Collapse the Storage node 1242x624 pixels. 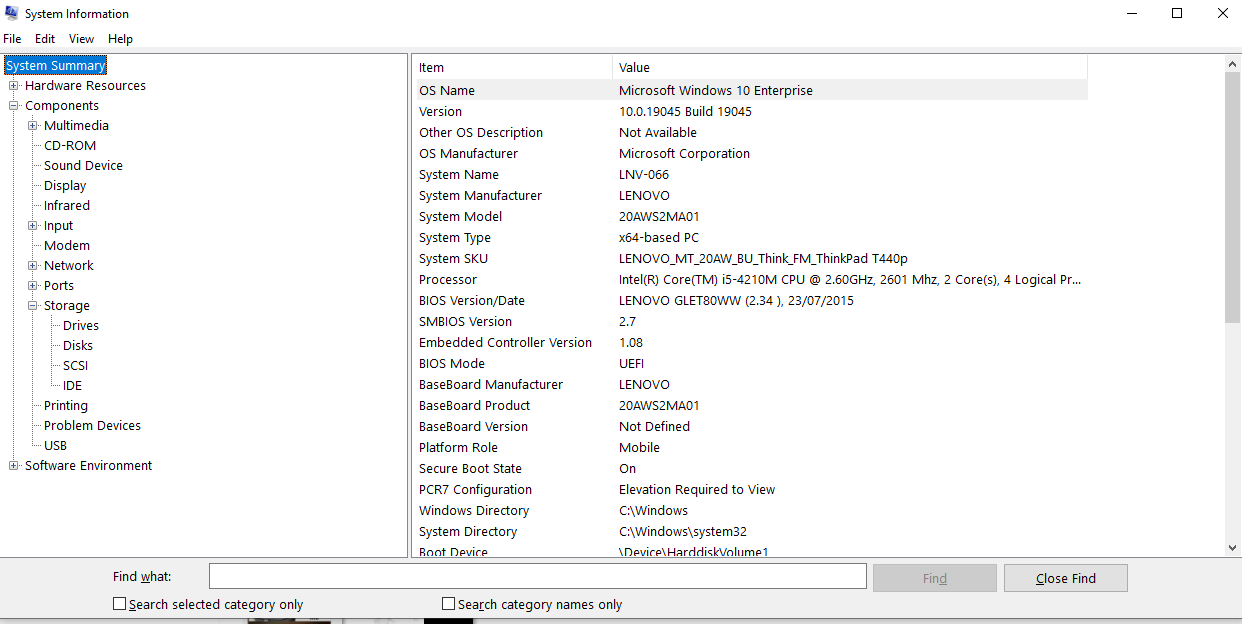(x=33, y=306)
